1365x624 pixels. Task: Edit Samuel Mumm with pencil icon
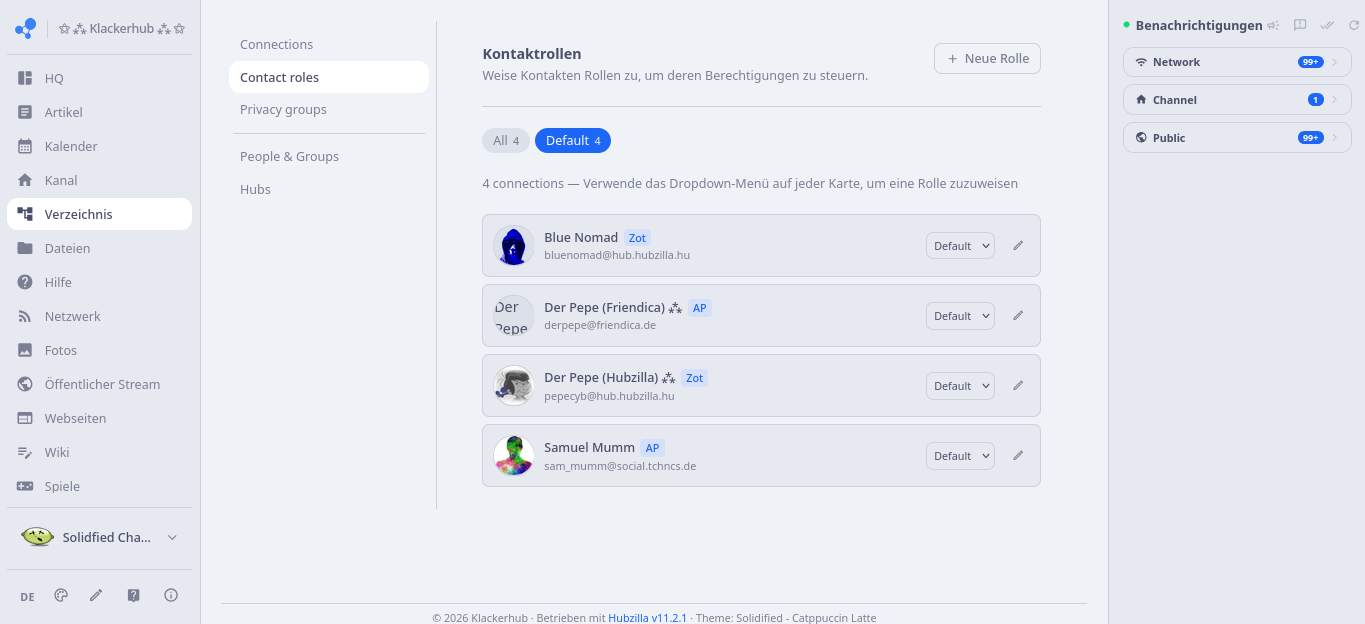1018,455
